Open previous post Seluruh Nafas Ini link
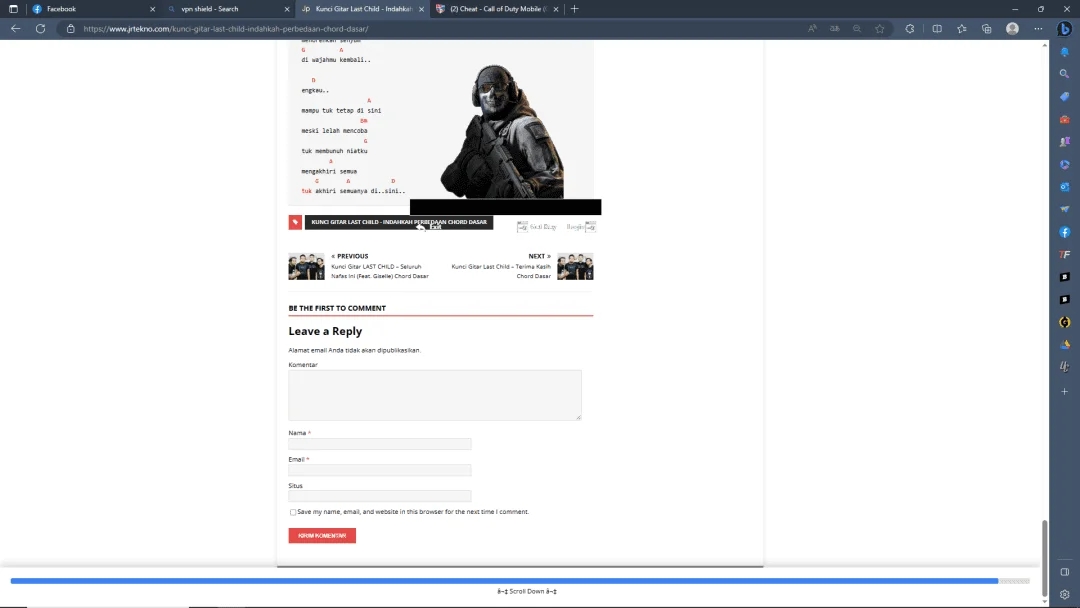Viewport: 1080px width, 608px height. pos(380,271)
